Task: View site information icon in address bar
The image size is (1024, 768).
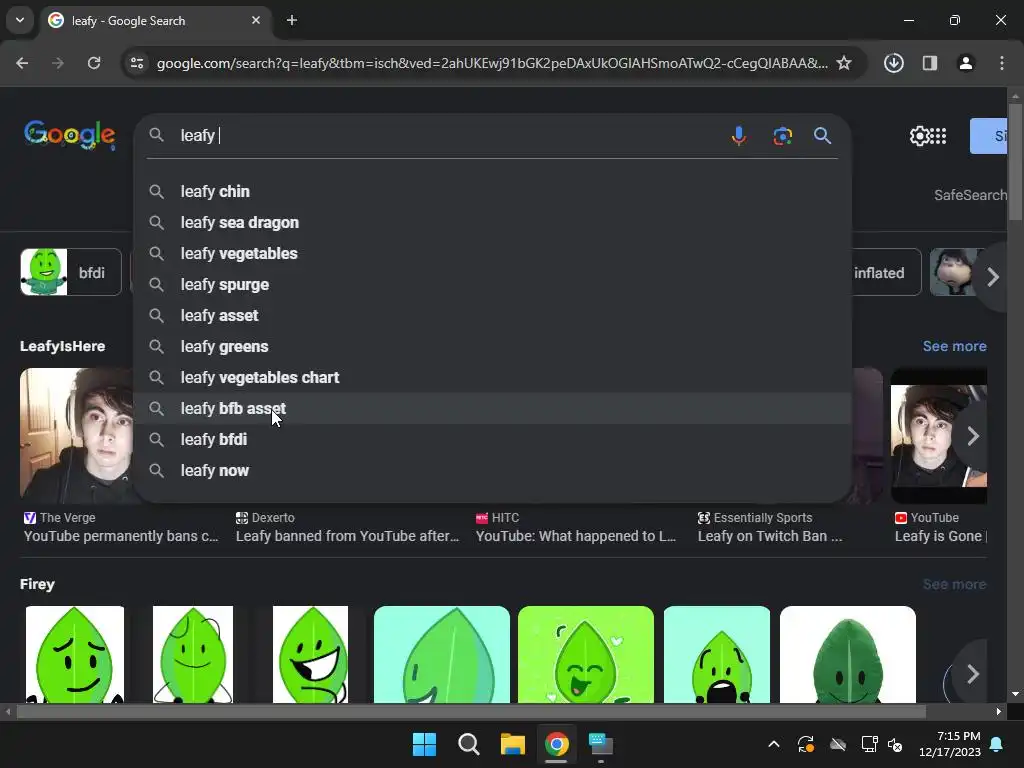Action: [x=137, y=63]
